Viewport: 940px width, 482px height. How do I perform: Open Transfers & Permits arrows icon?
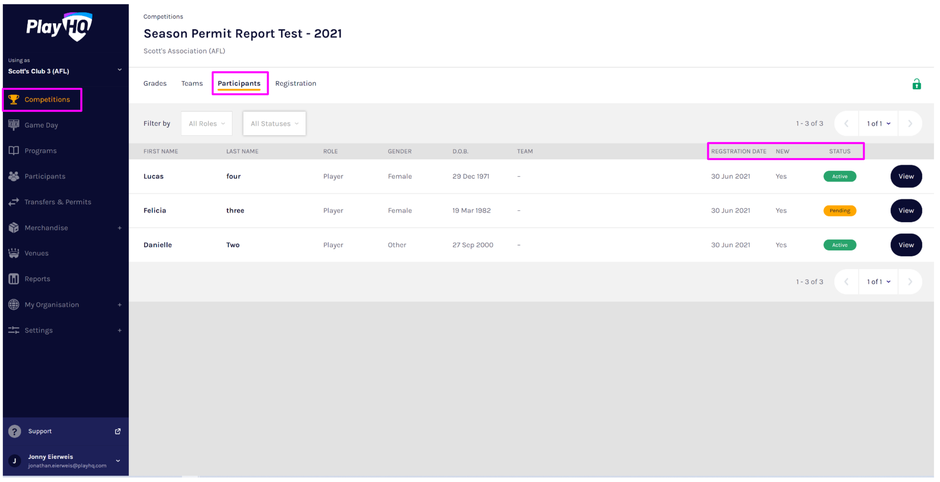pyautogui.click(x=14, y=202)
